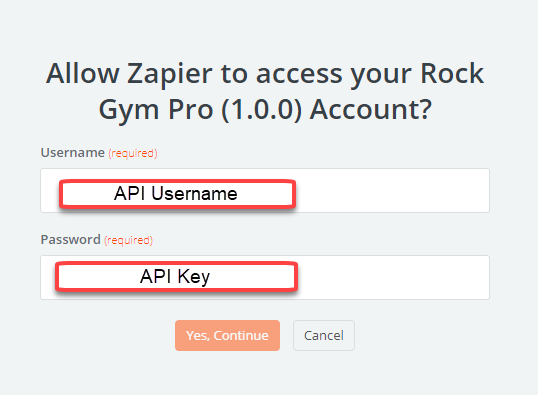Click the Username input field

coord(265,190)
